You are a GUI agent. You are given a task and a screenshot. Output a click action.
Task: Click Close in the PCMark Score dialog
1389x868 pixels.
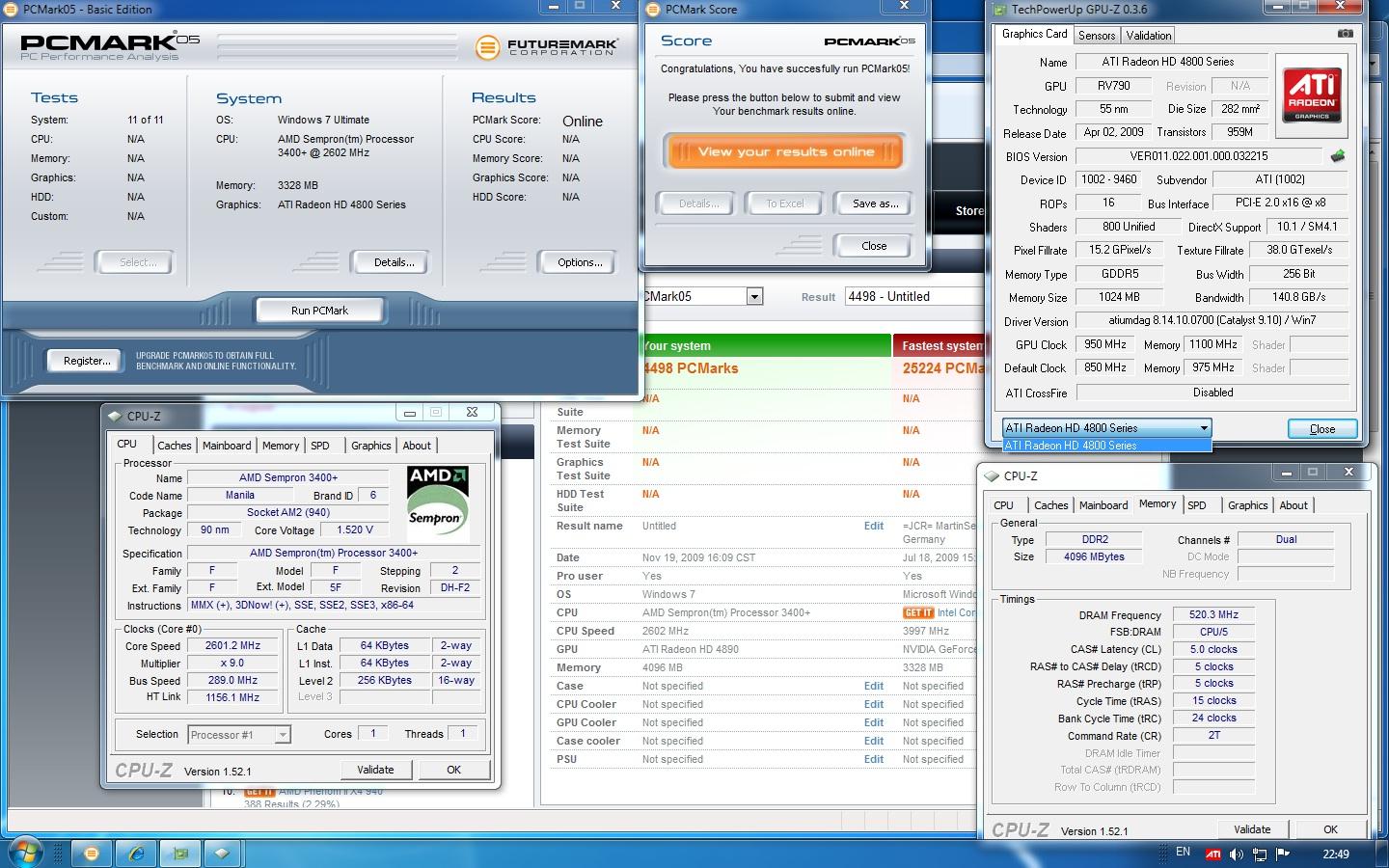(x=874, y=246)
